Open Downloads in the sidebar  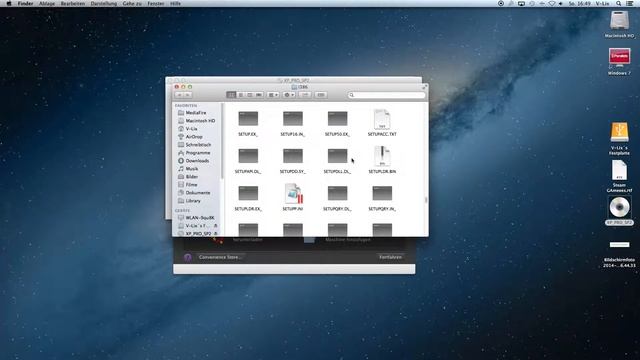(198, 161)
